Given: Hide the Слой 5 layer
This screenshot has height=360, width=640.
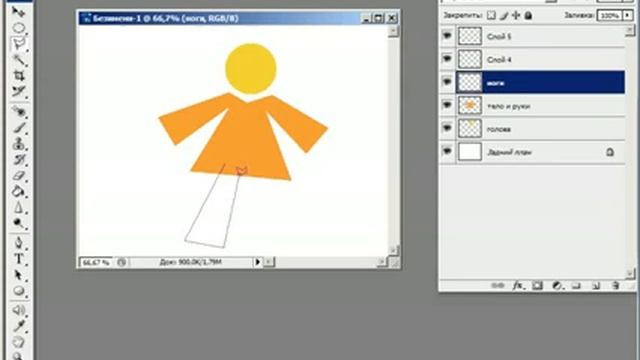Looking at the screenshot, I should point(447,36).
